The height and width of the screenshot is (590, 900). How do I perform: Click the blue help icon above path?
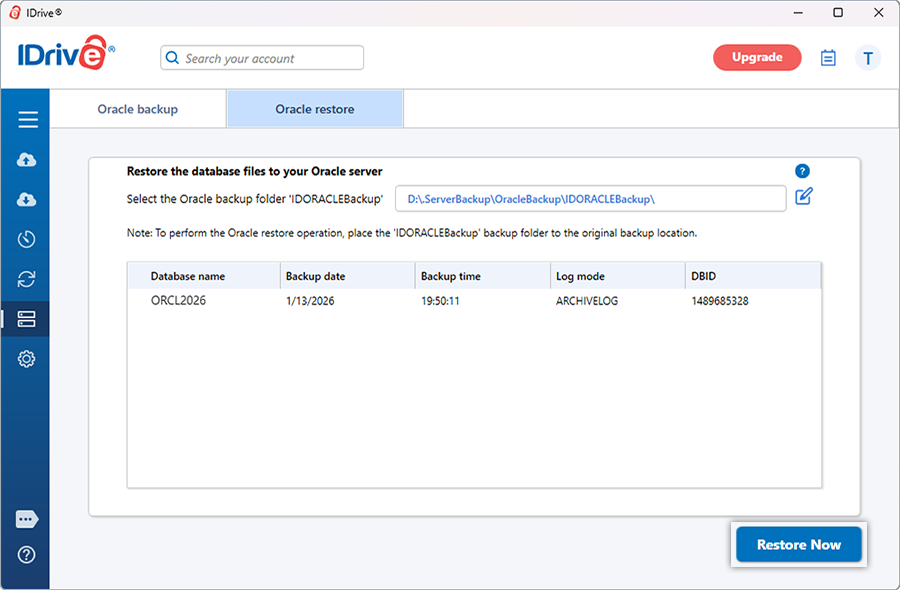click(802, 171)
